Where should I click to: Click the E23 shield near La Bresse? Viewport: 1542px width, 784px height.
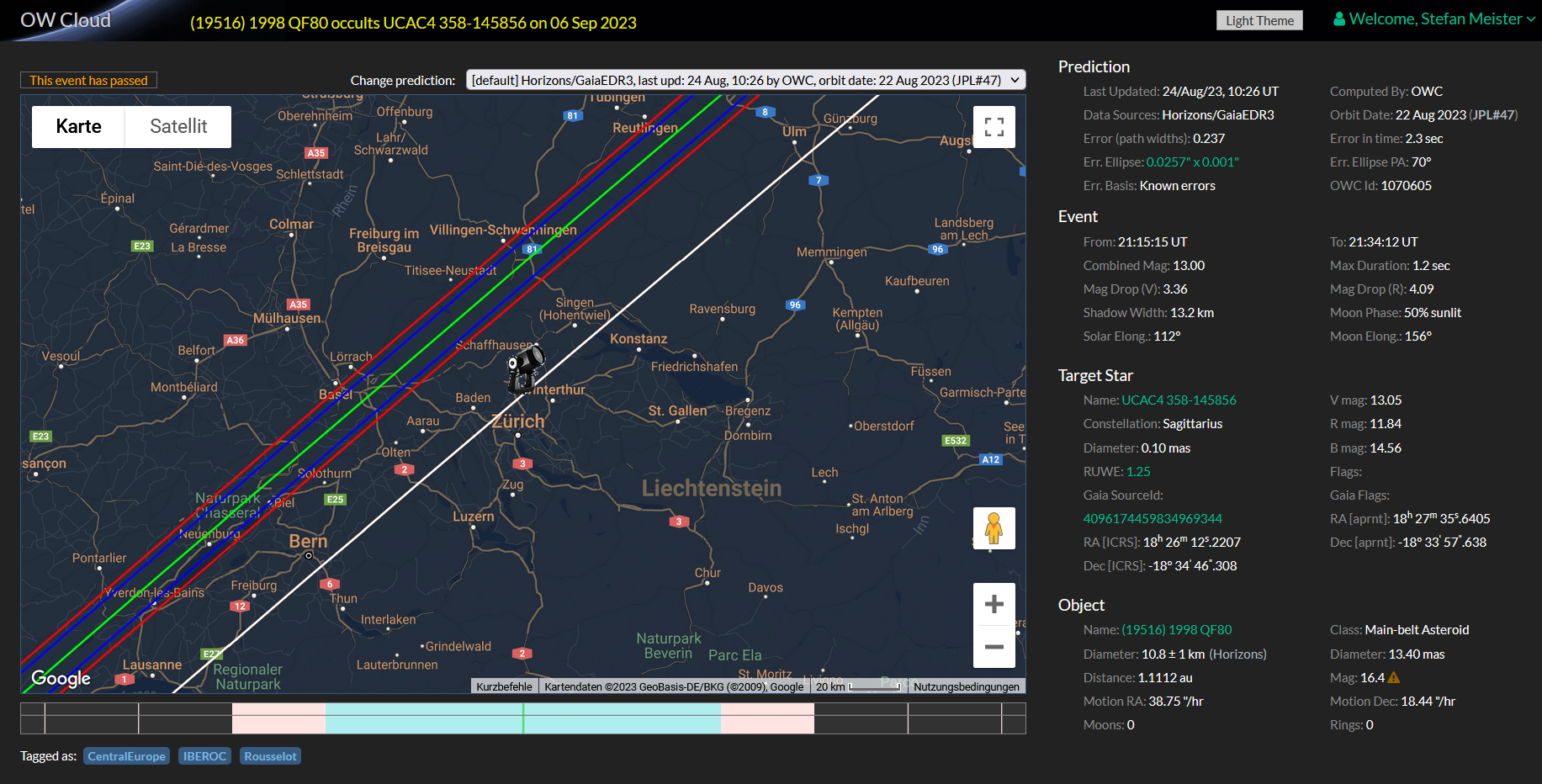[142, 246]
